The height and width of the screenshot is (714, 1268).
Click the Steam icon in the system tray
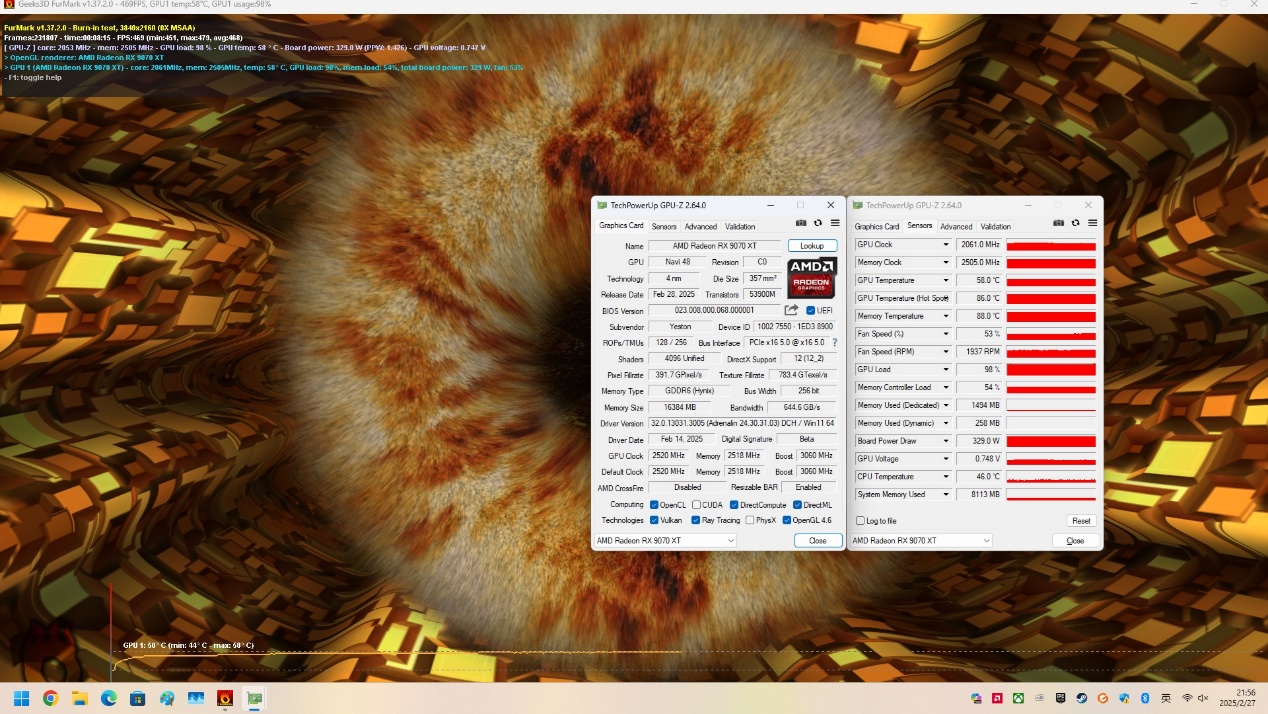coord(1082,698)
